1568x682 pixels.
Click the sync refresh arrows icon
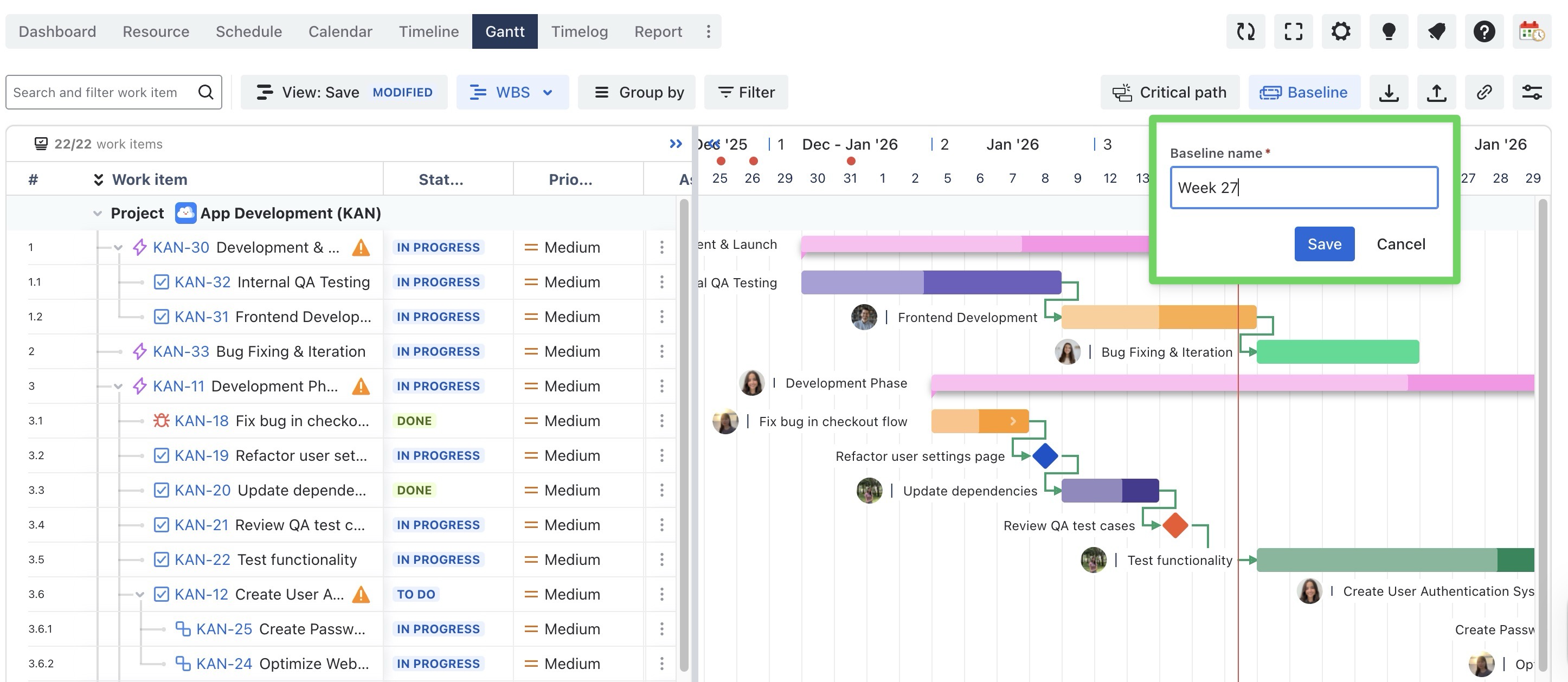tap(1245, 31)
